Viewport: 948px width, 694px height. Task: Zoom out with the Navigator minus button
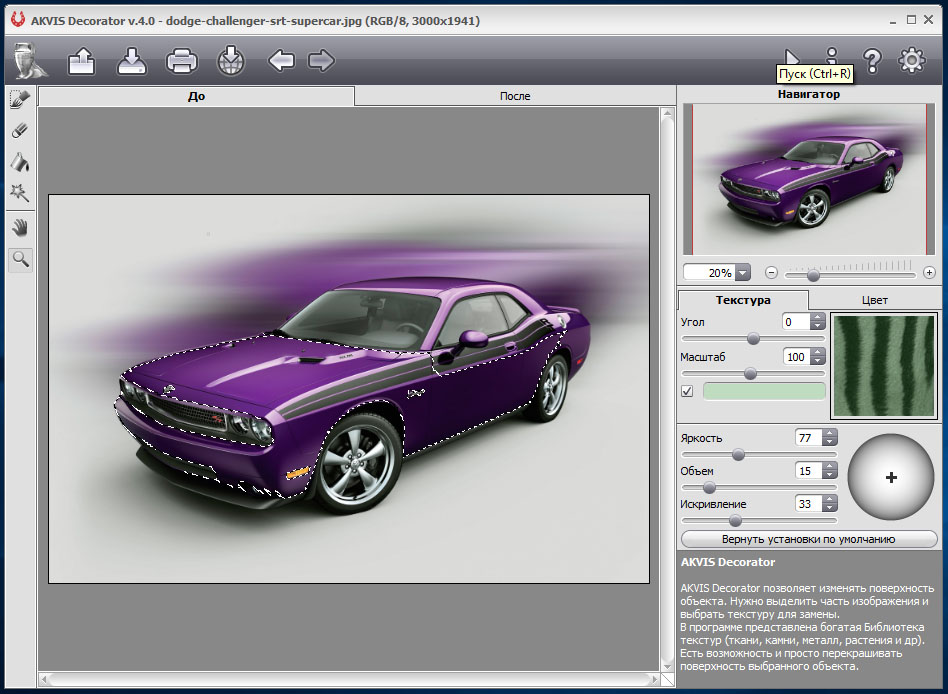(x=771, y=273)
